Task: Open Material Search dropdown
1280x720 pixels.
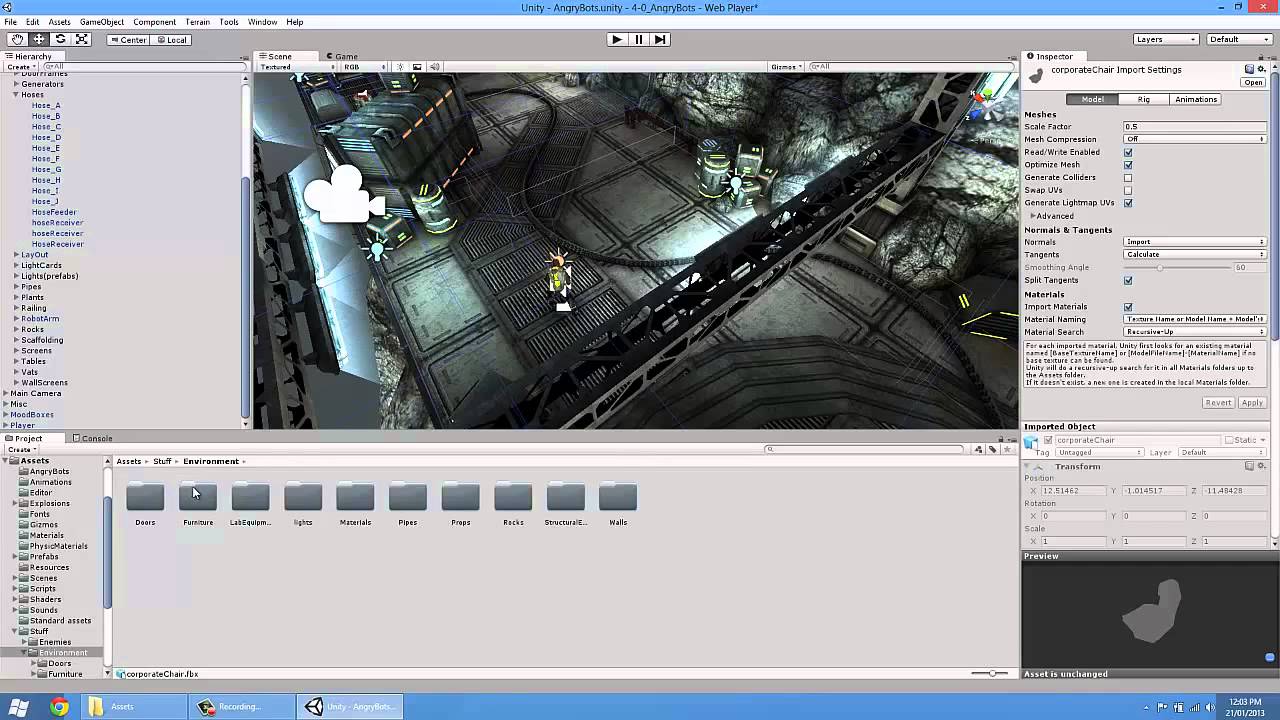Action: tap(1195, 331)
